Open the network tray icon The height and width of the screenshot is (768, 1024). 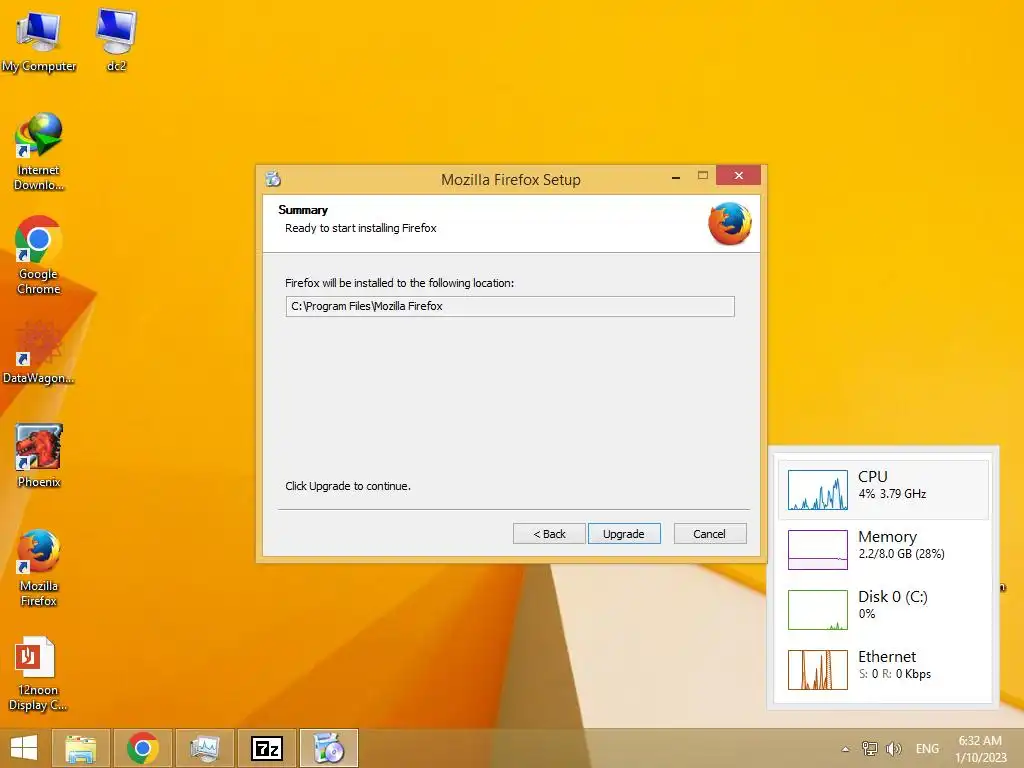(869, 748)
